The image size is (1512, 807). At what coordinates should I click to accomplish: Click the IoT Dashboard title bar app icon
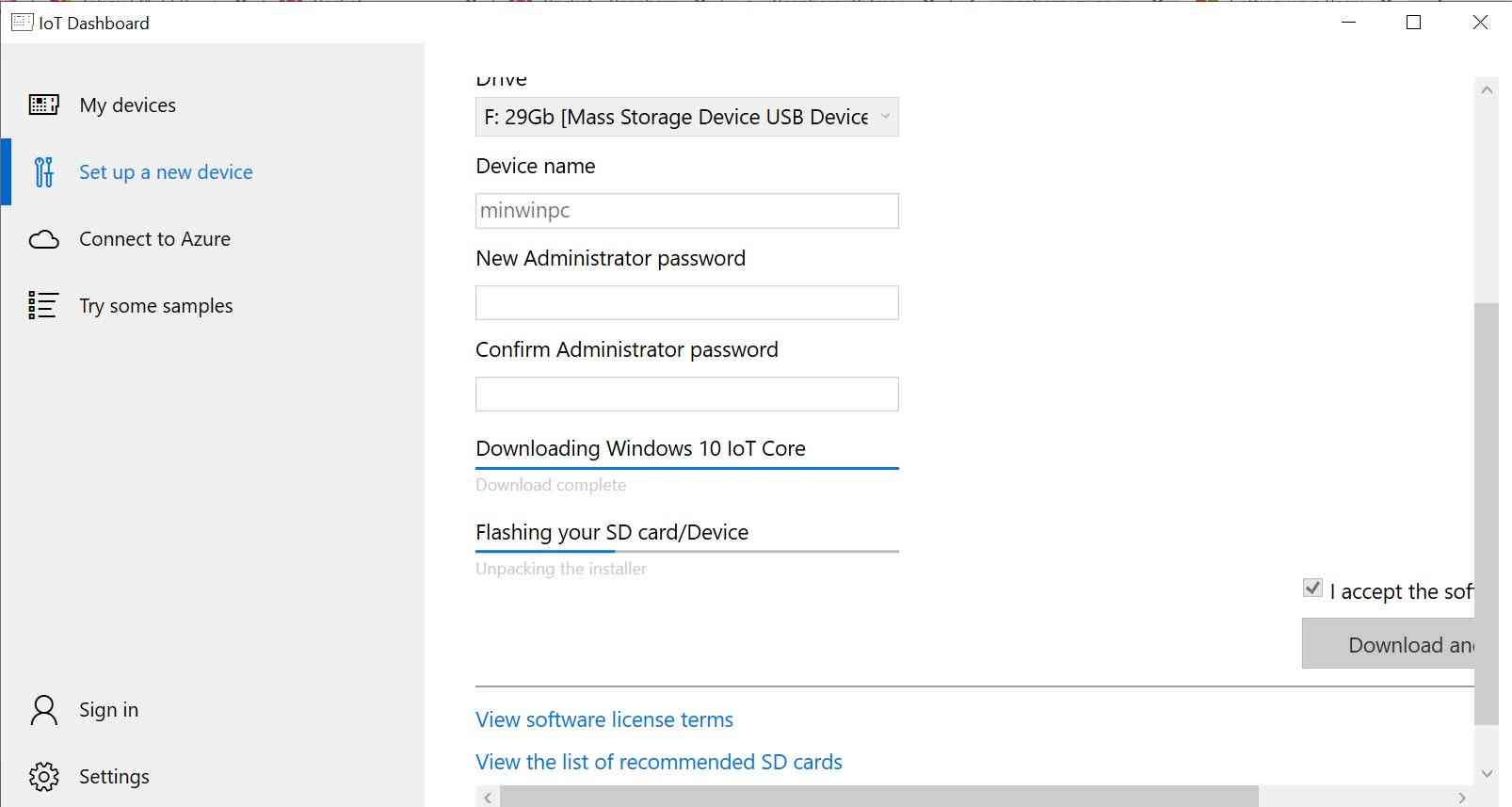[x=22, y=22]
